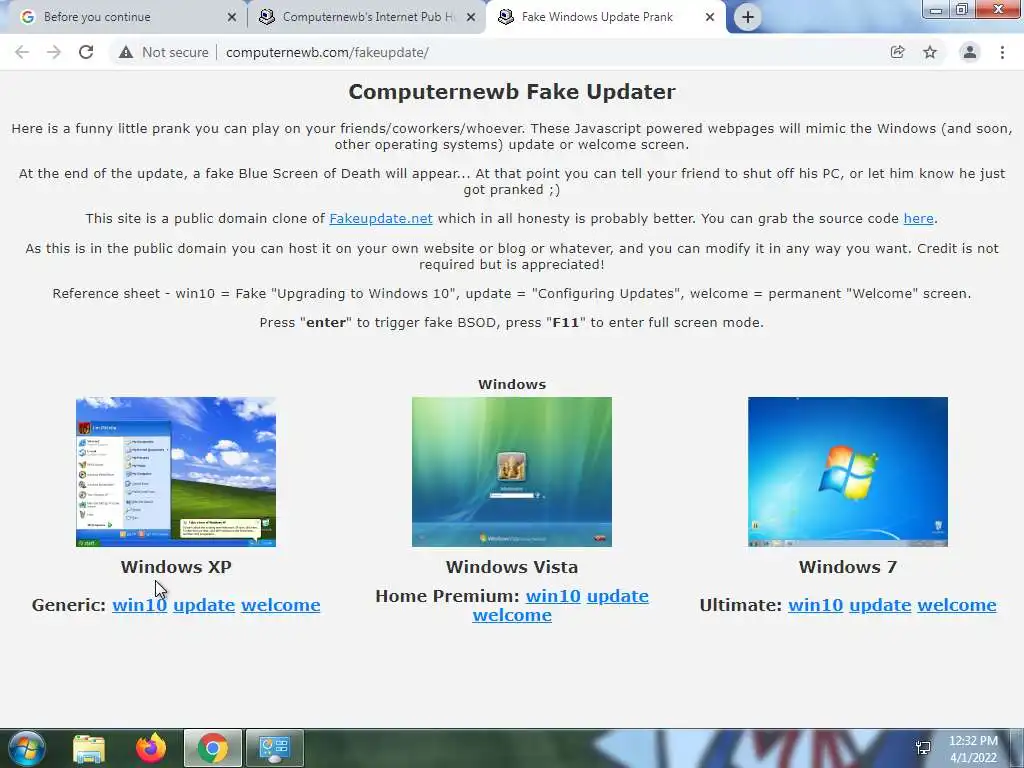1024x768 pixels.
Task: Open the Chrome three-dot menu
Action: pos(1002,52)
